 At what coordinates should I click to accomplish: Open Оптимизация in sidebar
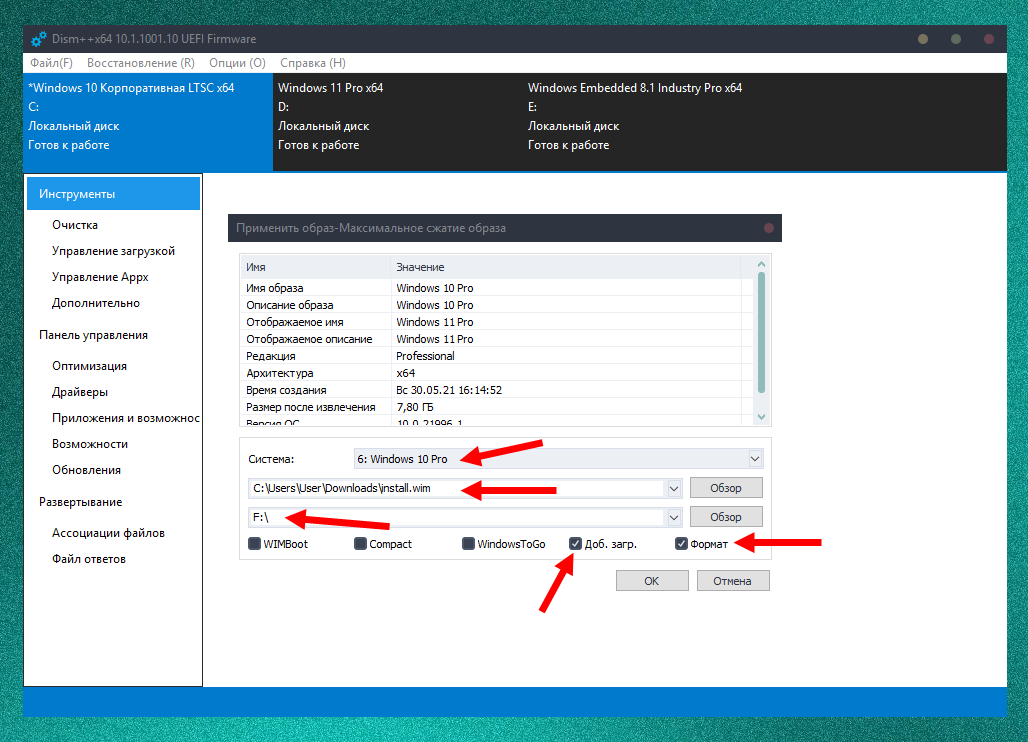pyautogui.click(x=89, y=366)
